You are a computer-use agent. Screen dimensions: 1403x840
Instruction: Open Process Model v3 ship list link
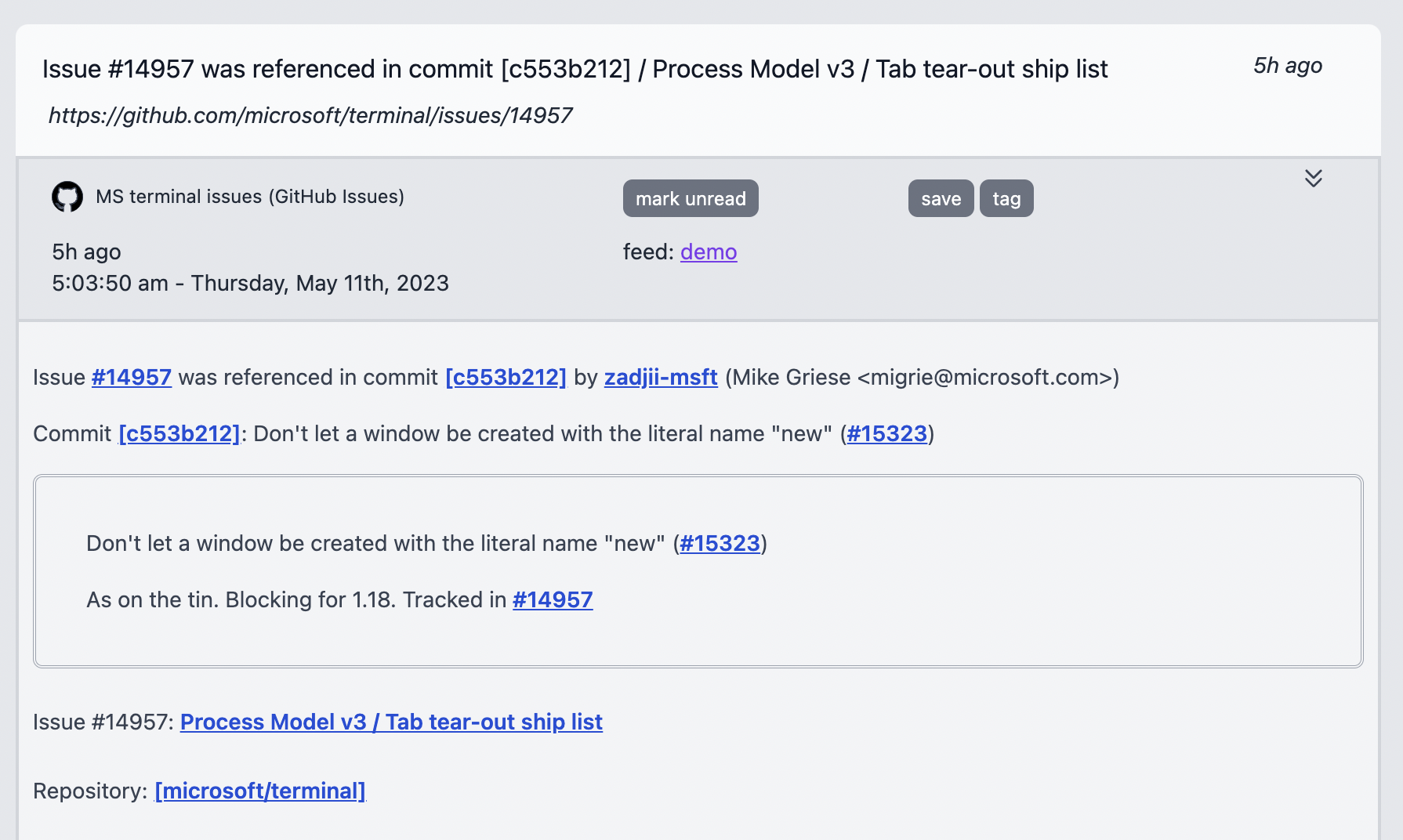click(x=391, y=722)
